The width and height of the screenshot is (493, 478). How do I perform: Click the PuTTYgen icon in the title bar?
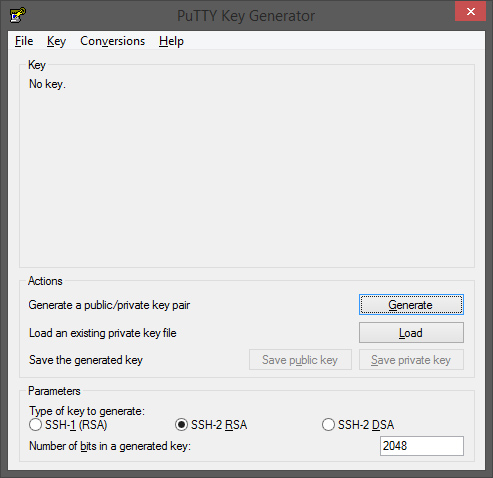18,15
